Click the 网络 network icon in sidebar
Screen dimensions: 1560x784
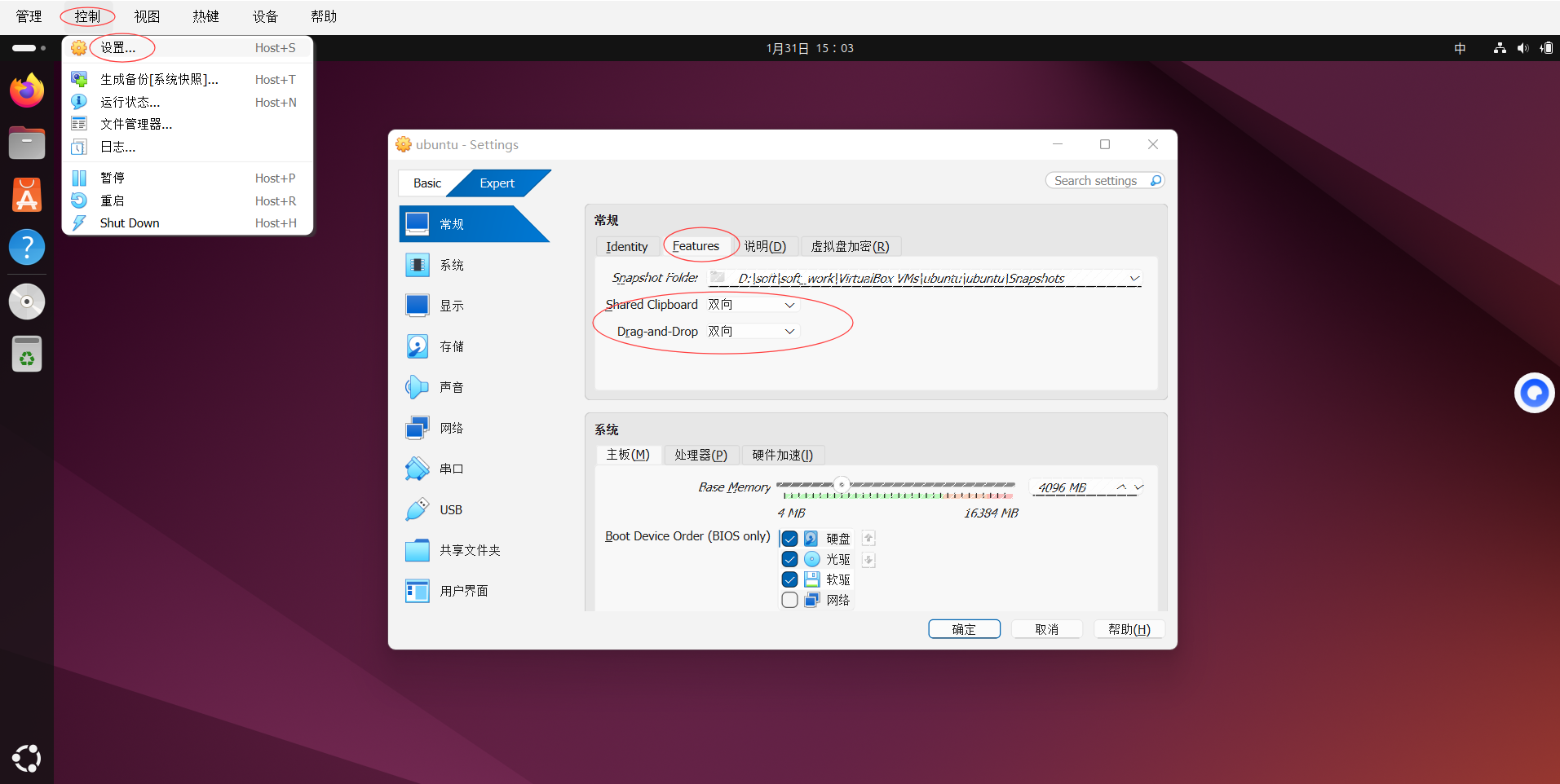418,428
